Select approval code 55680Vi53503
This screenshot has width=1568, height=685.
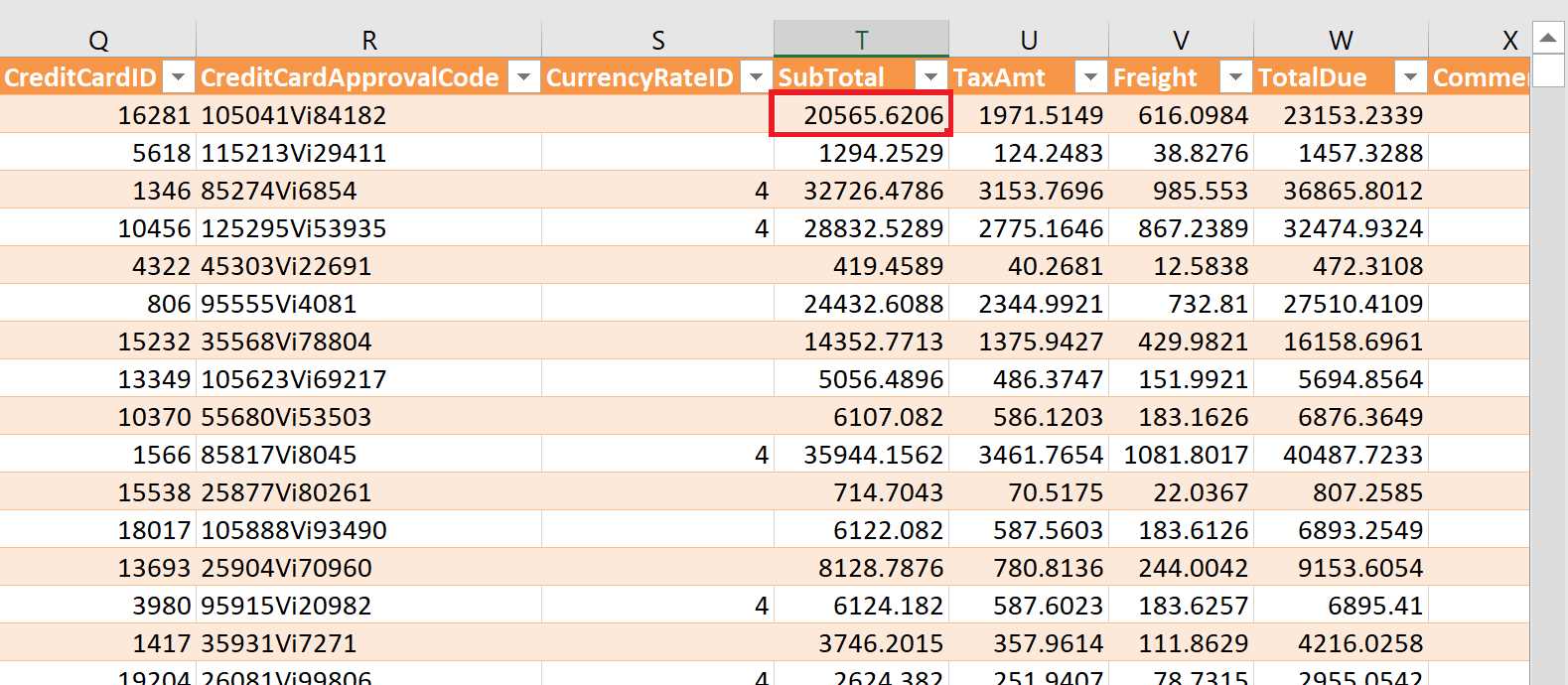pyautogui.click(x=369, y=416)
